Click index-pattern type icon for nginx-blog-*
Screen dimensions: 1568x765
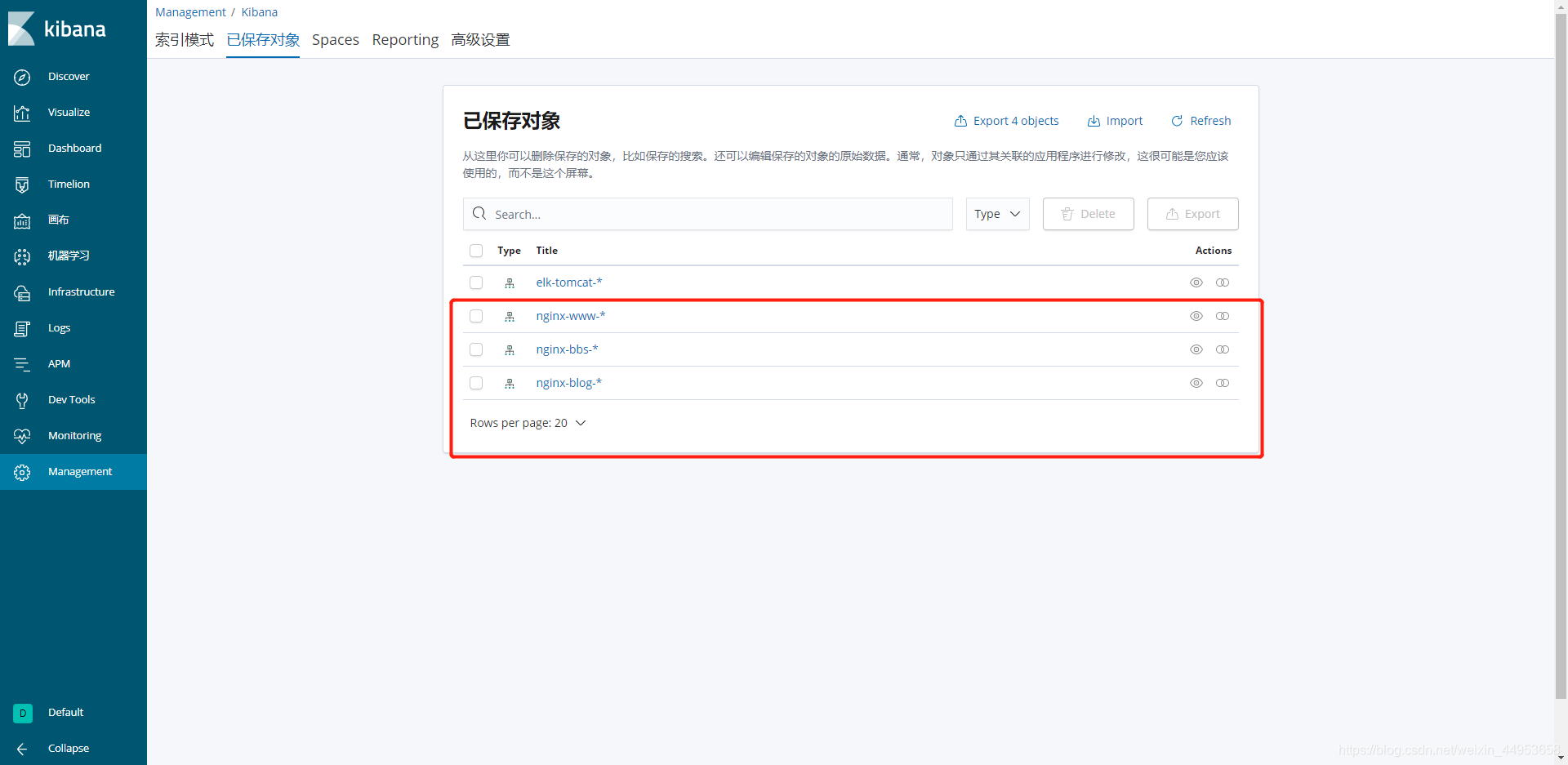tap(510, 384)
